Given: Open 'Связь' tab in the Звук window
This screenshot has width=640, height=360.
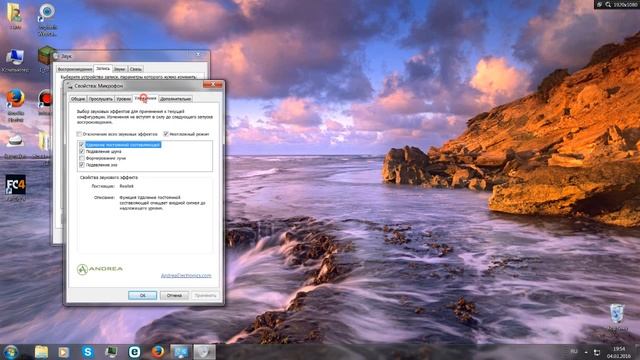Looking at the screenshot, I should 136,69.
